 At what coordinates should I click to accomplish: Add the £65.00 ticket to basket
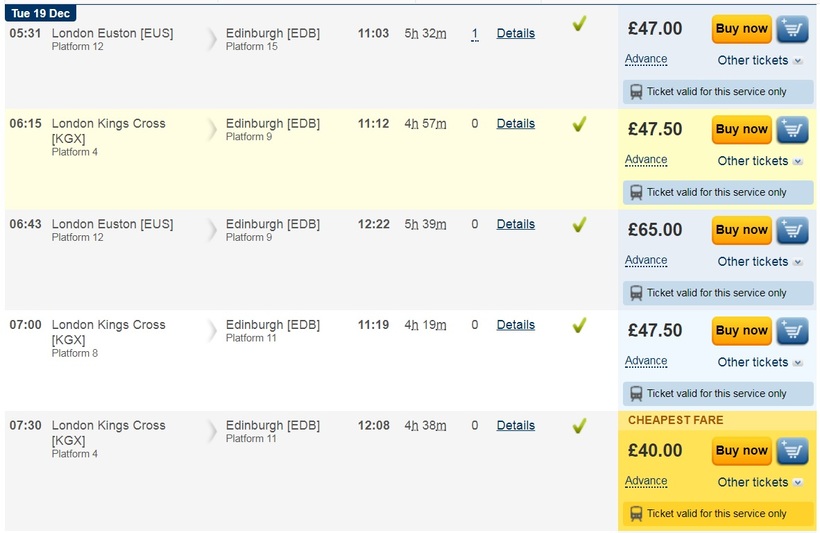click(793, 230)
